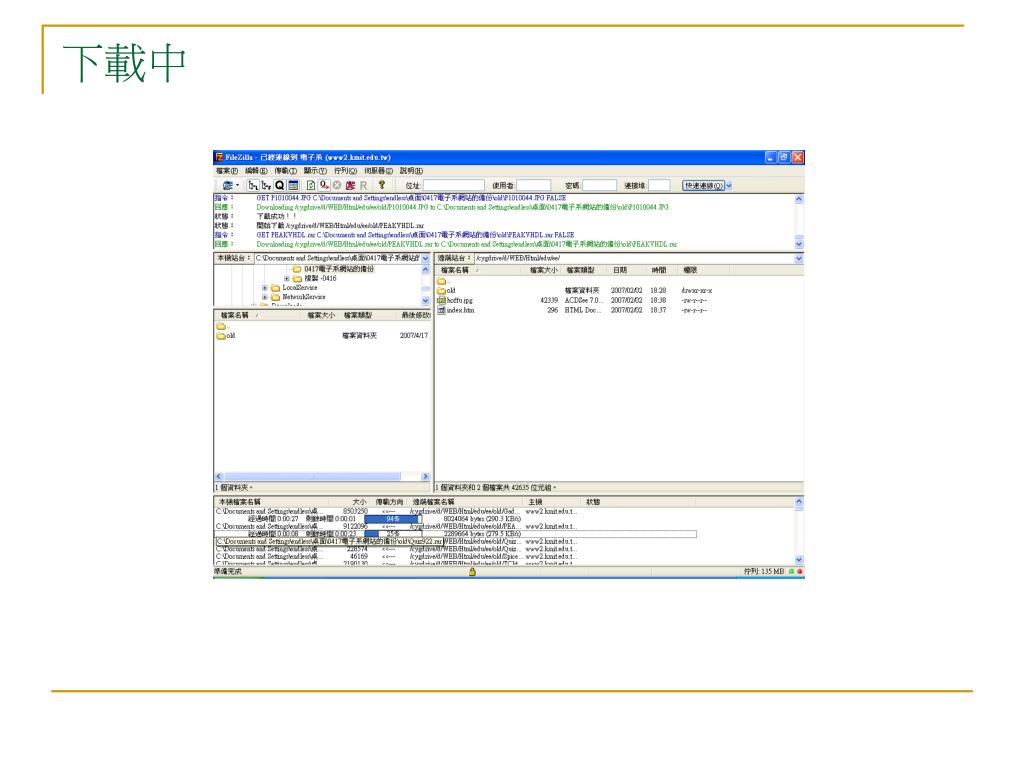Open the Site Manager dropdown arrow
Image resolution: width=1024 pixels, height=768 pixels.
[237, 185]
